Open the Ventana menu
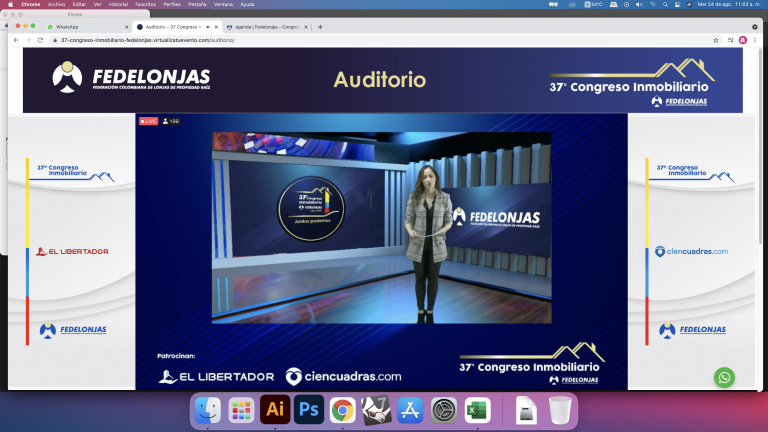 pos(223,4)
